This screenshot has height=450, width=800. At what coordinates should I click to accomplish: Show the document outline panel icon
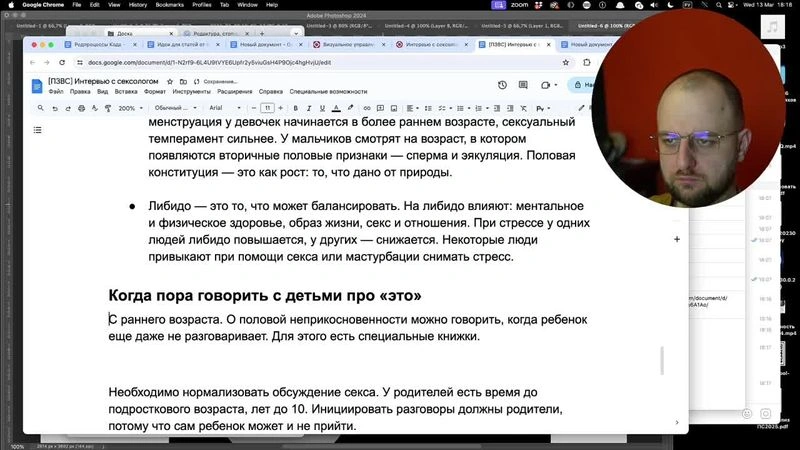click(37, 130)
